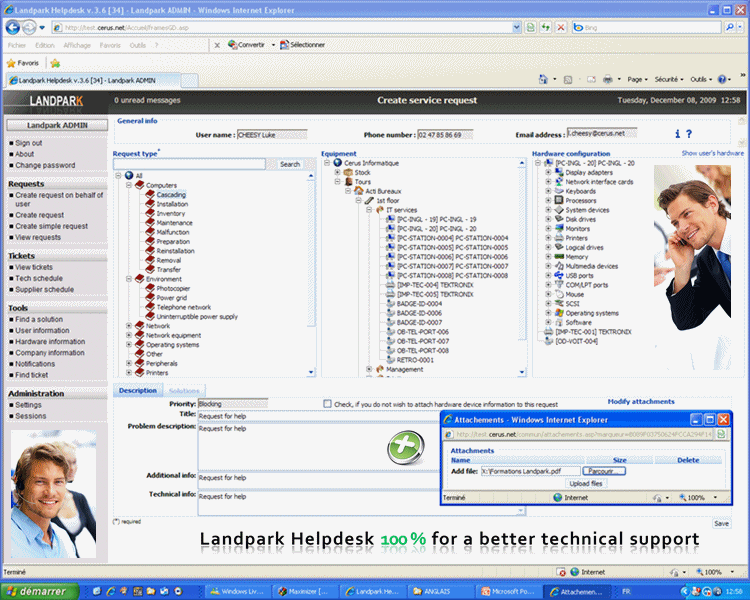Click the USB ports icon

[x=559, y=275]
